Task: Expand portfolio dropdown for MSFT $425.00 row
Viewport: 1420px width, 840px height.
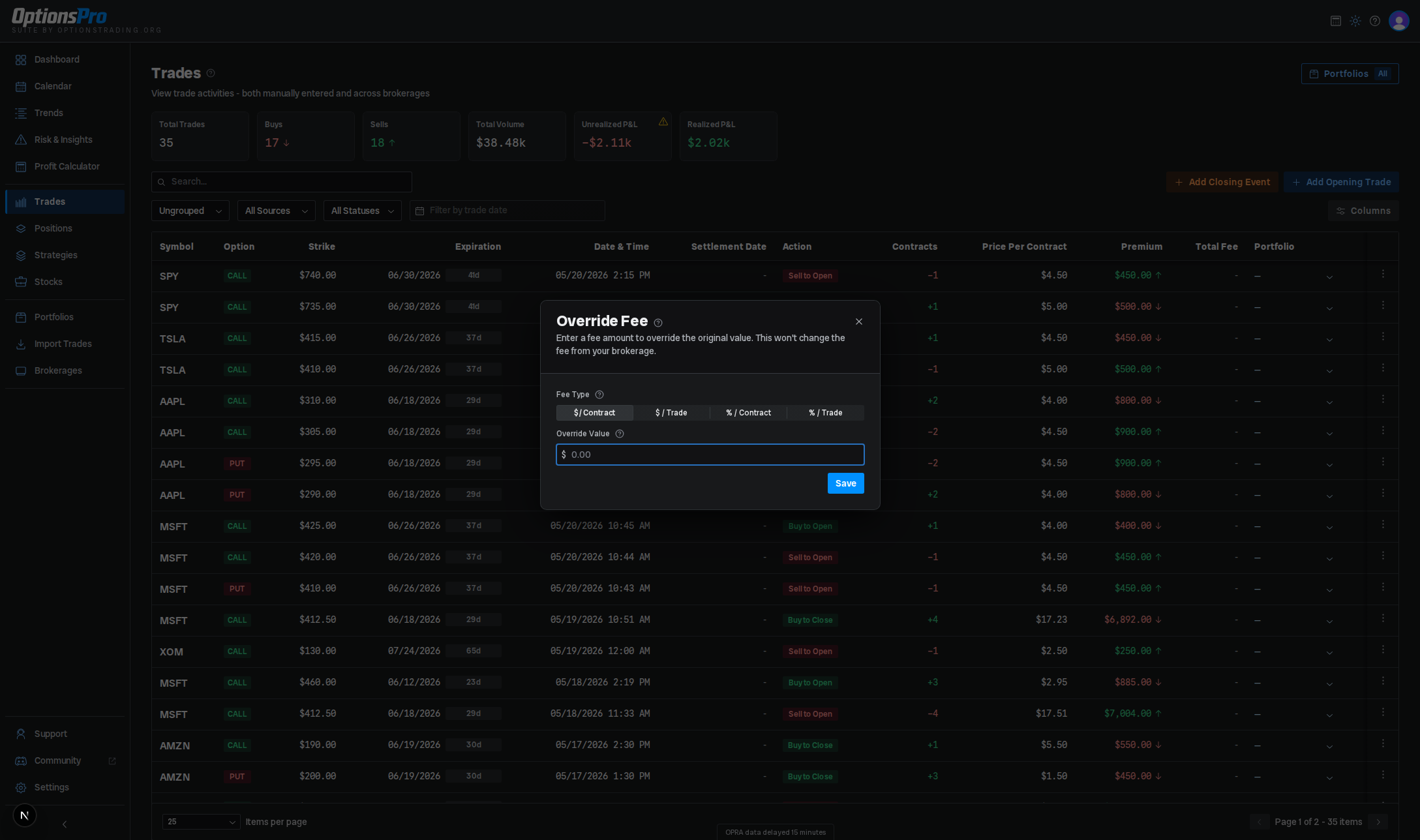Action: coord(1329,528)
